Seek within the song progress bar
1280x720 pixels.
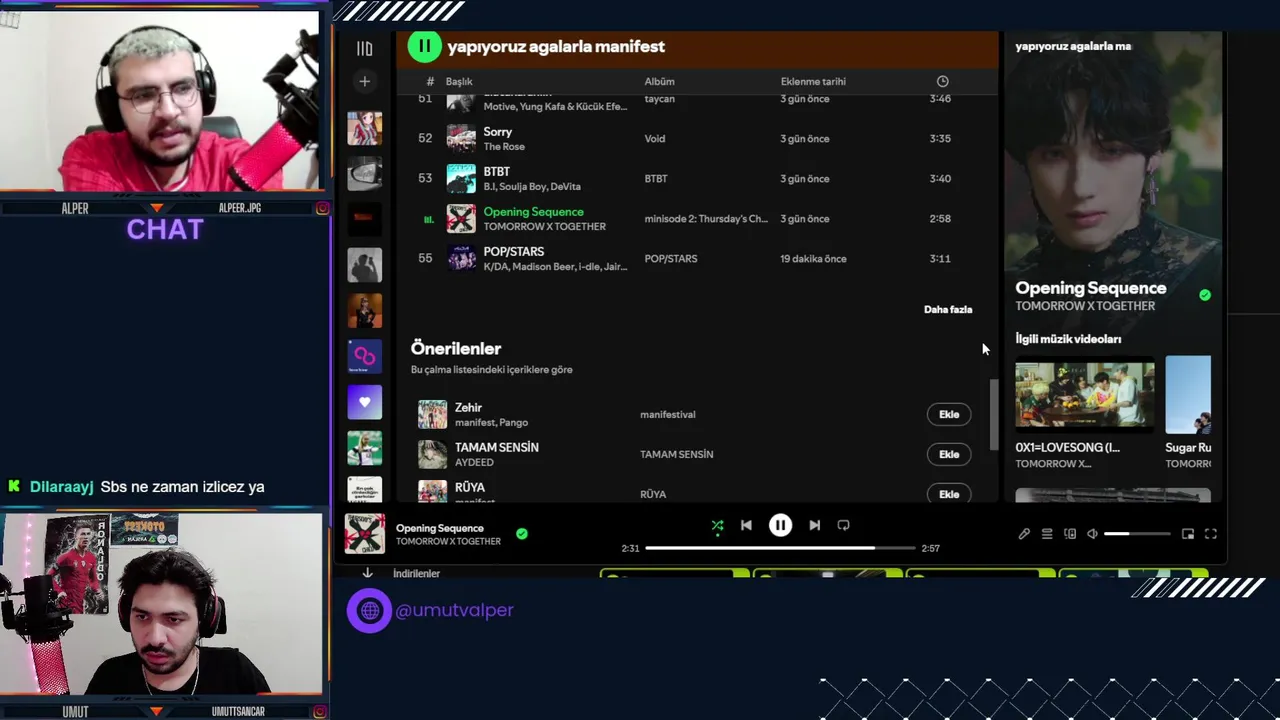pos(780,548)
